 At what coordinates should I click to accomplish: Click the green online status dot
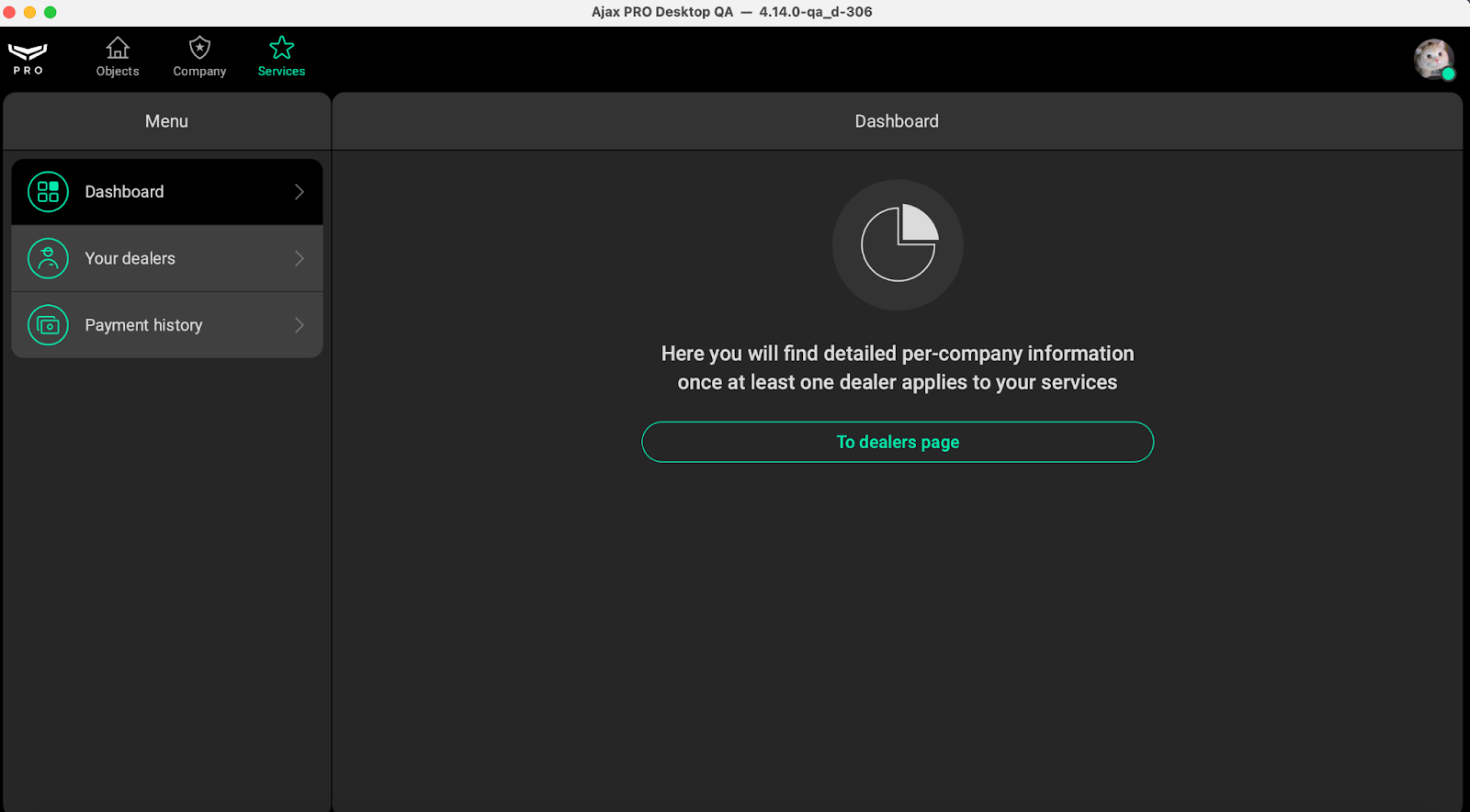(1448, 74)
